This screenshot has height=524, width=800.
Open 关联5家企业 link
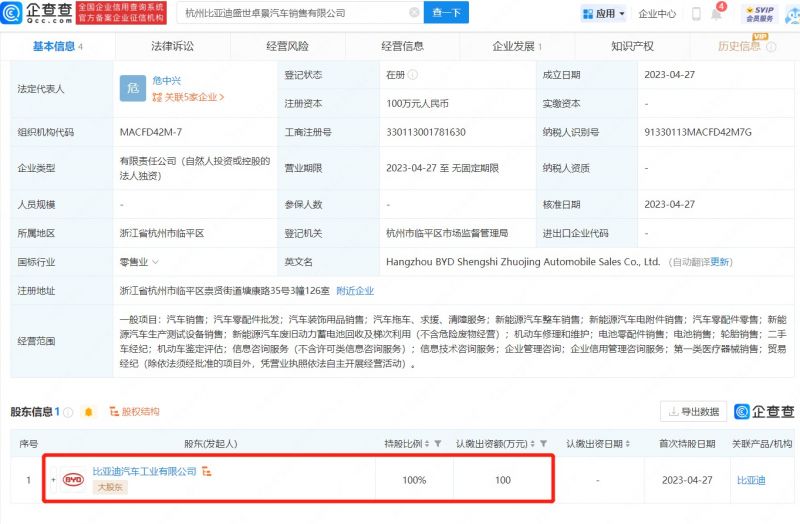[x=188, y=97]
